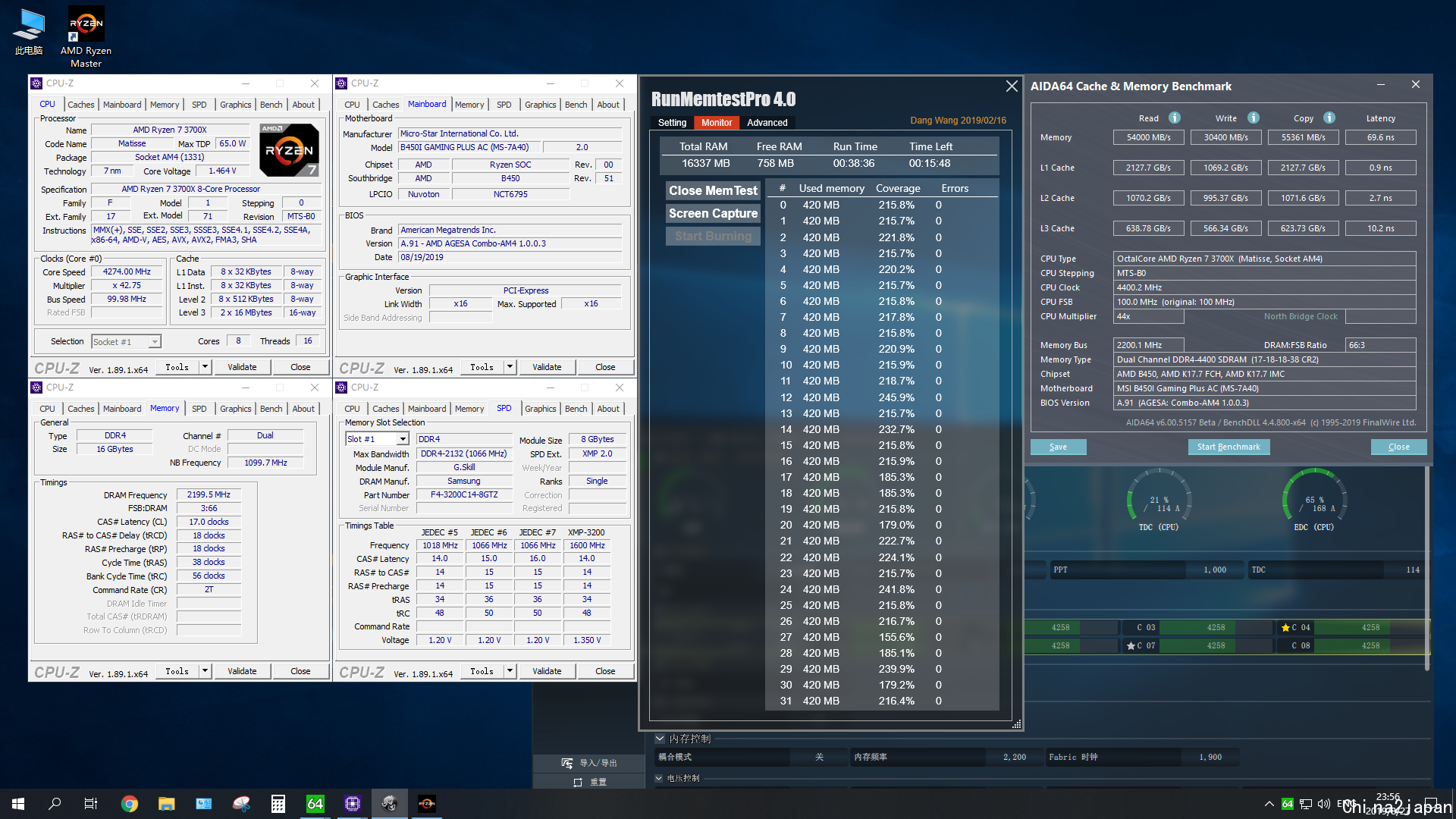Click the Close button in AIDA64
The width and height of the screenshot is (1456, 819).
tap(1398, 447)
